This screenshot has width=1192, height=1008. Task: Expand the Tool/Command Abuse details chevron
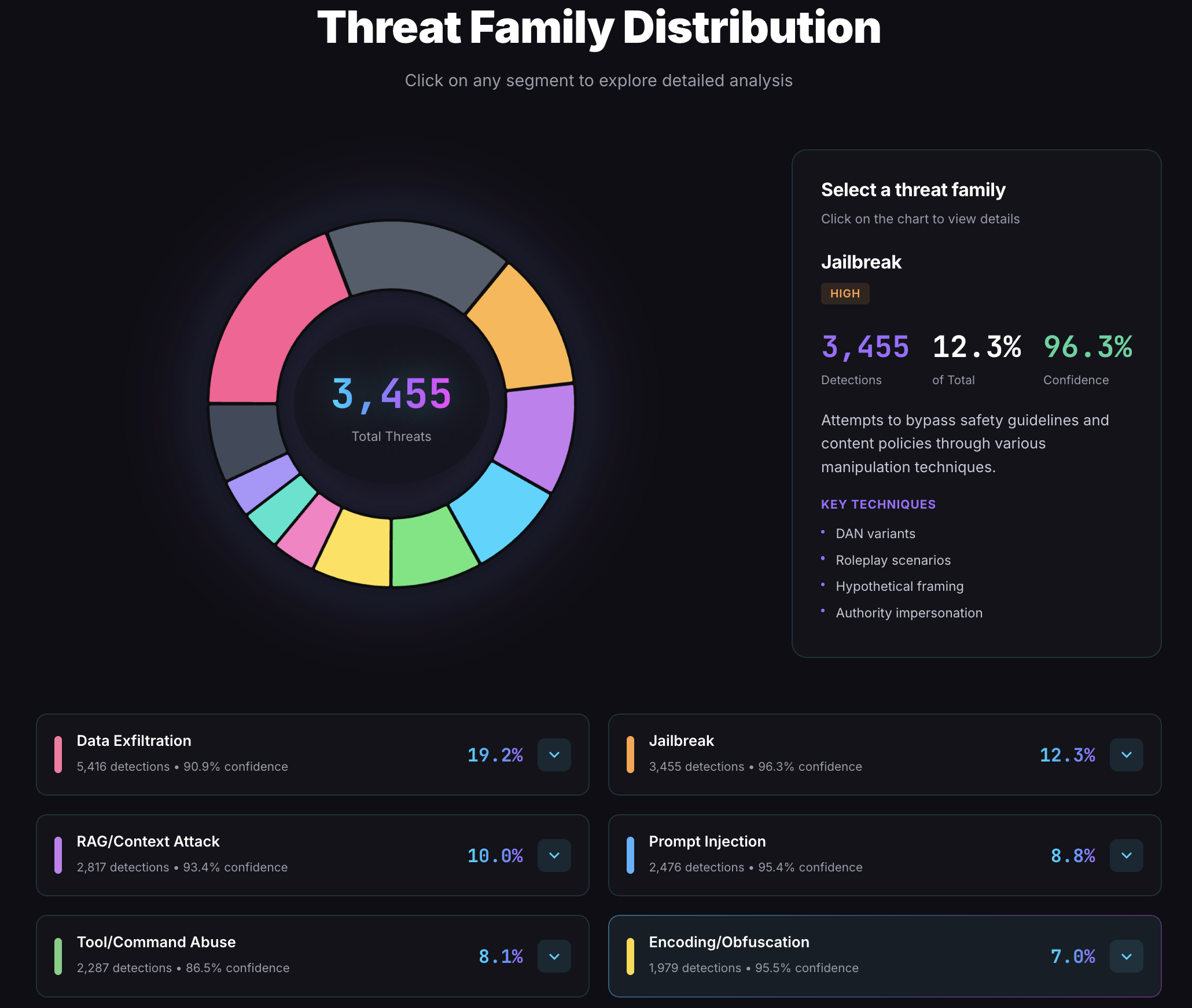554,956
